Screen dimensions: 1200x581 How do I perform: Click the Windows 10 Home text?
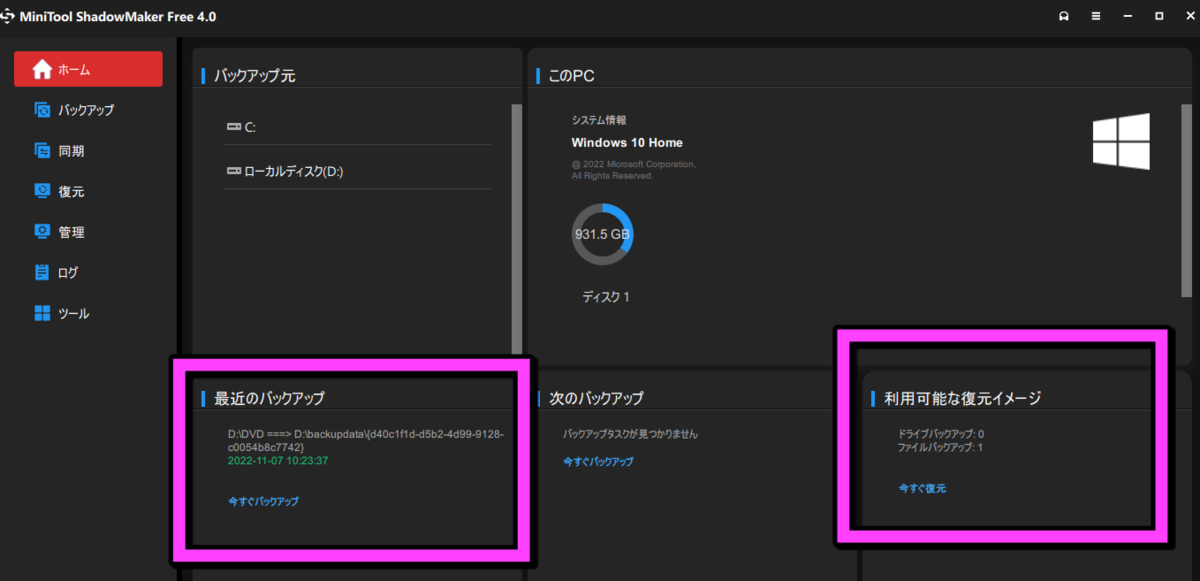pyautogui.click(x=627, y=143)
